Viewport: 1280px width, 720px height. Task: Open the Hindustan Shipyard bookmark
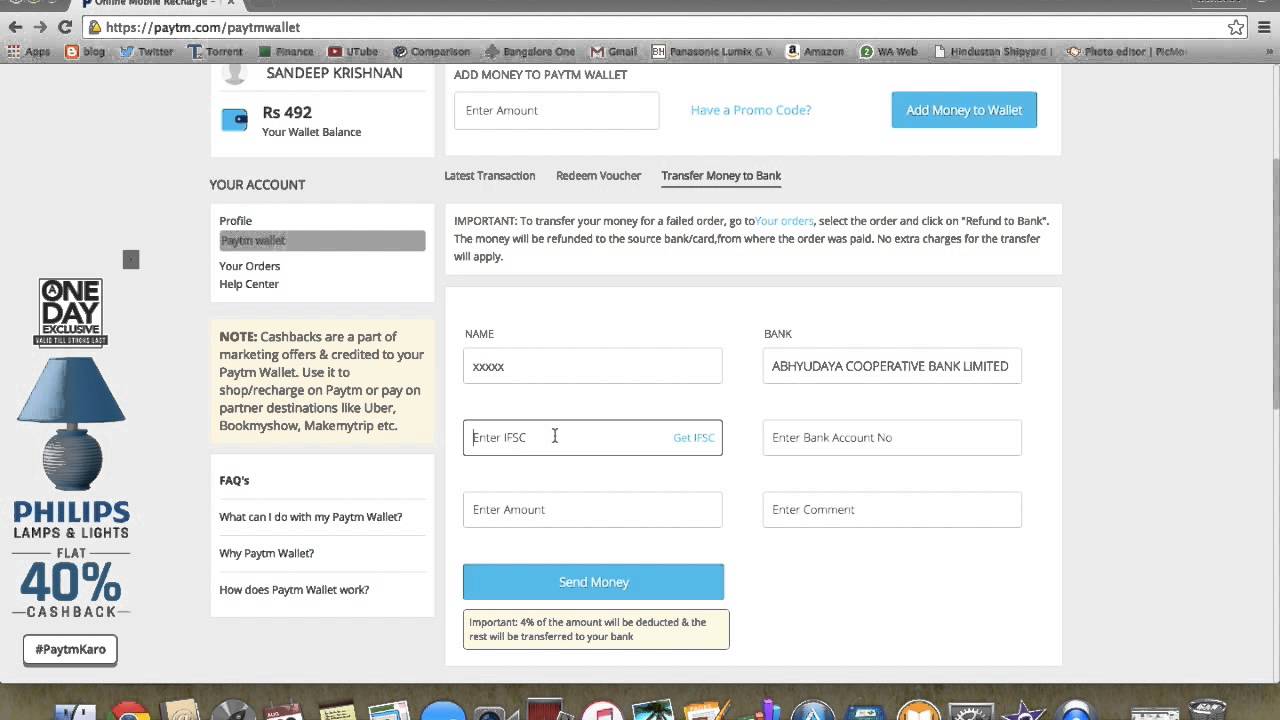993,51
